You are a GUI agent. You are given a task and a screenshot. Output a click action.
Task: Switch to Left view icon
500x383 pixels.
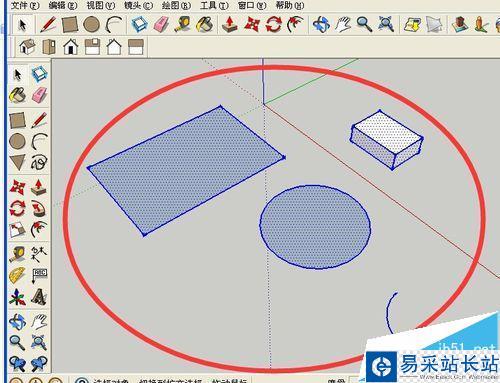136,47
